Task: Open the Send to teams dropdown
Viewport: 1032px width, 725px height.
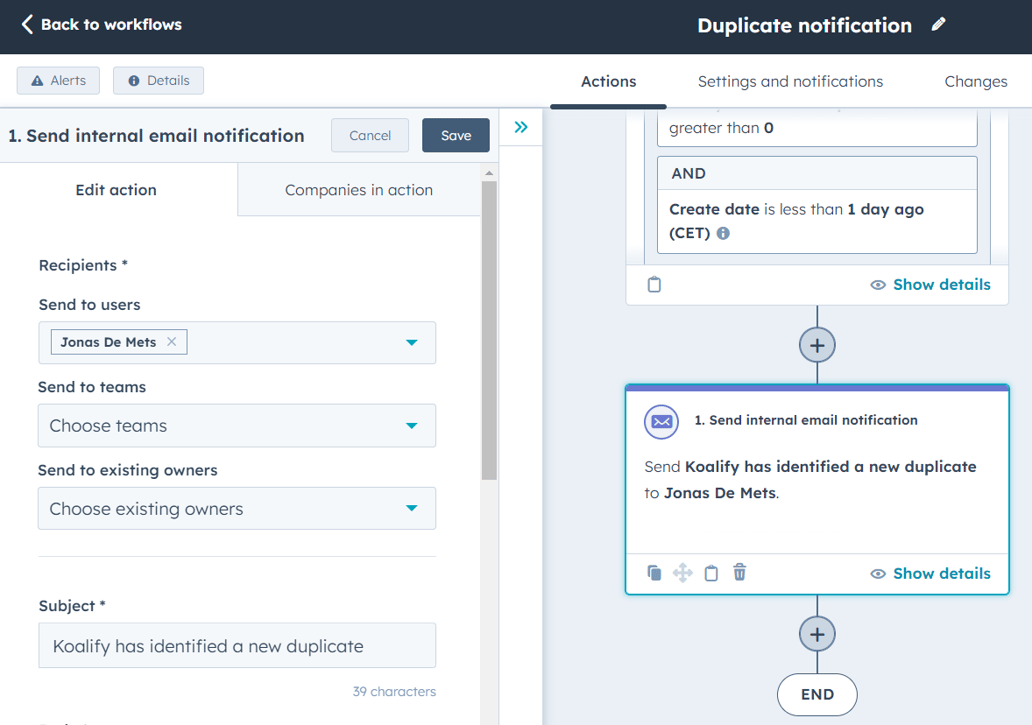Action: 237,425
